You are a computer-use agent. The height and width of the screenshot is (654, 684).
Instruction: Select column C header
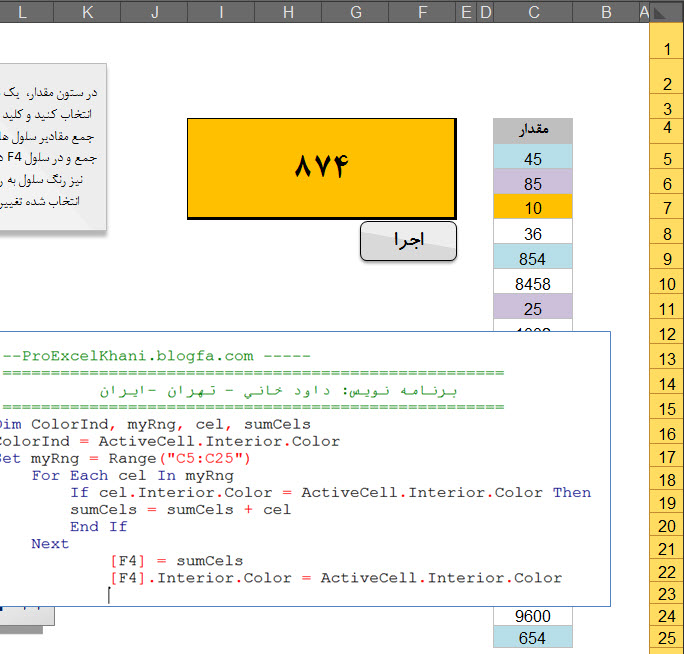pos(534,11)
